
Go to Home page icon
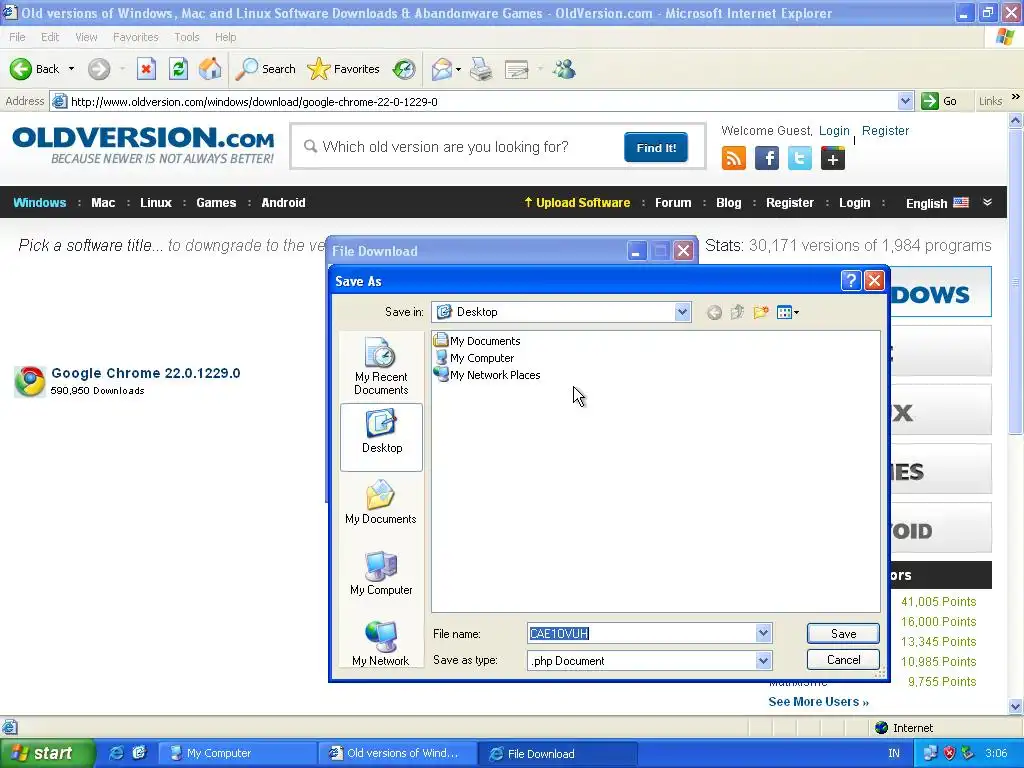210,69
